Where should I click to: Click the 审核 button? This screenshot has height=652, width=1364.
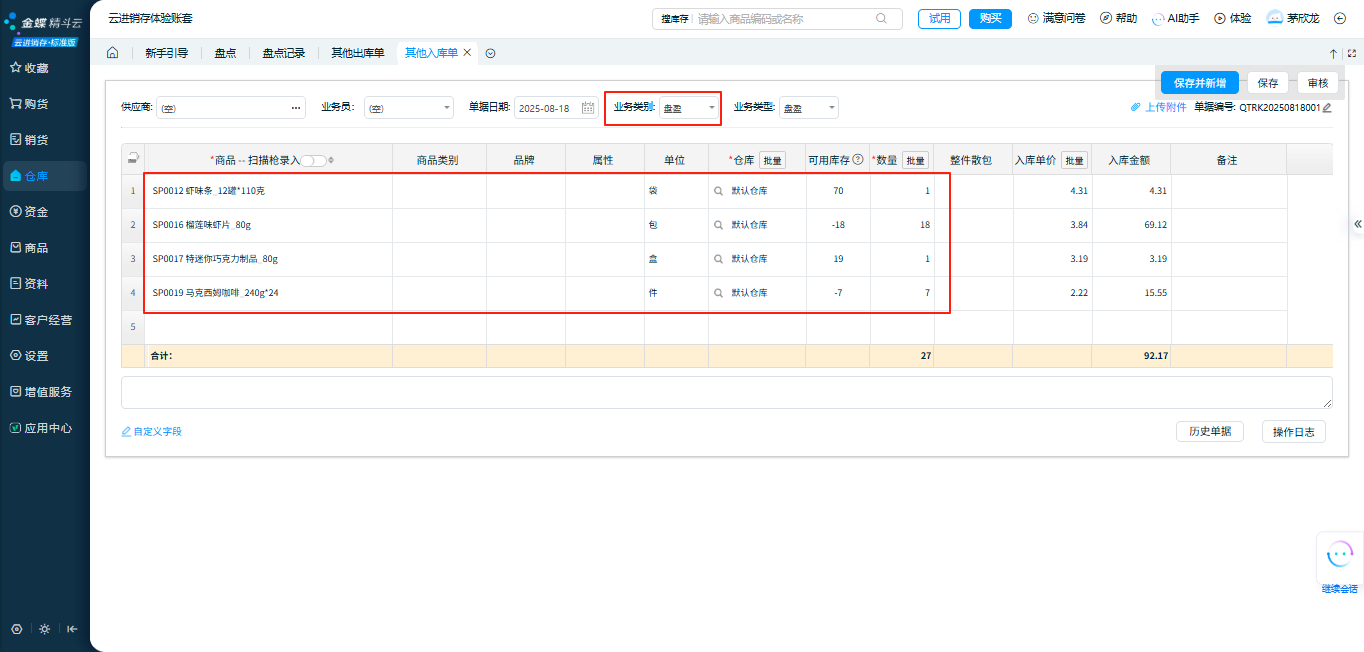click(x=1317, y=83)
